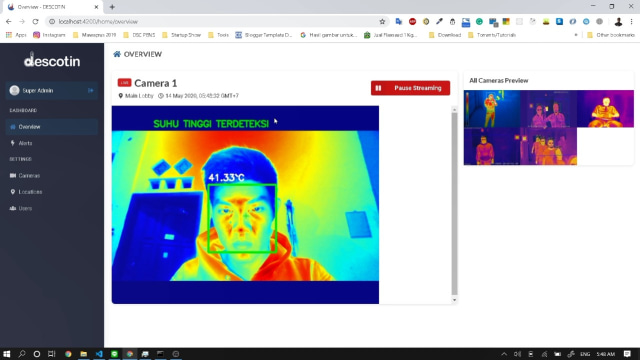Image resolution: width=640 pixels, height=360 pixels.
Task: Select first thermal camera preview thumbnail
Action: [x=492, y=109]
